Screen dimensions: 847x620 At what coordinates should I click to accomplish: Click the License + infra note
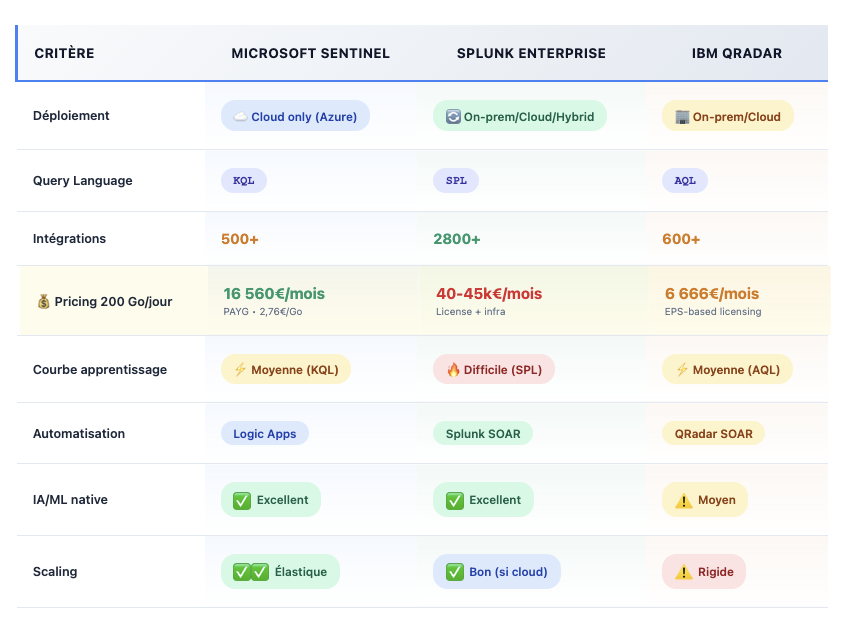tap(470, 312)
